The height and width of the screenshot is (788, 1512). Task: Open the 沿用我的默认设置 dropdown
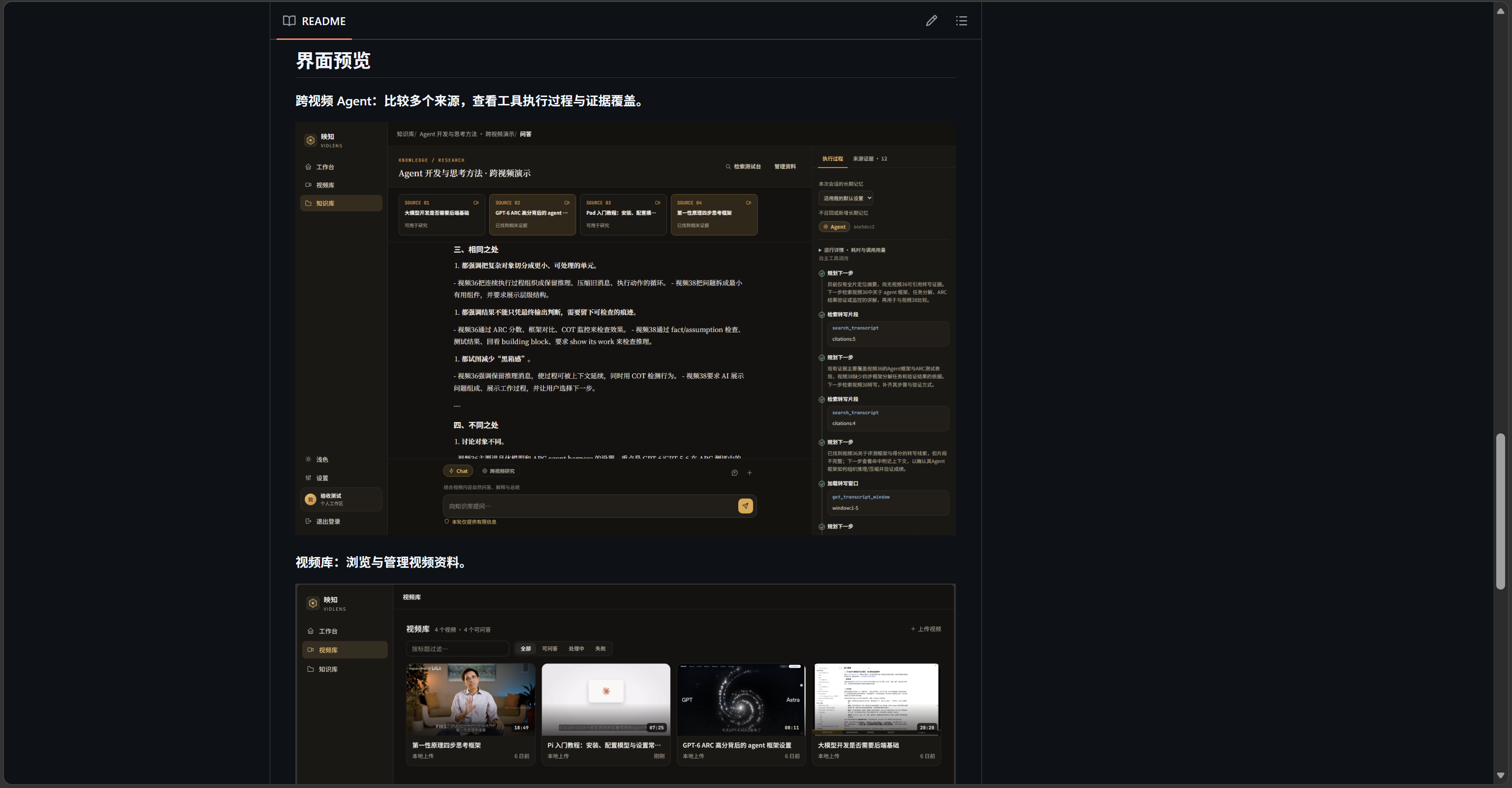coord(846,198)
